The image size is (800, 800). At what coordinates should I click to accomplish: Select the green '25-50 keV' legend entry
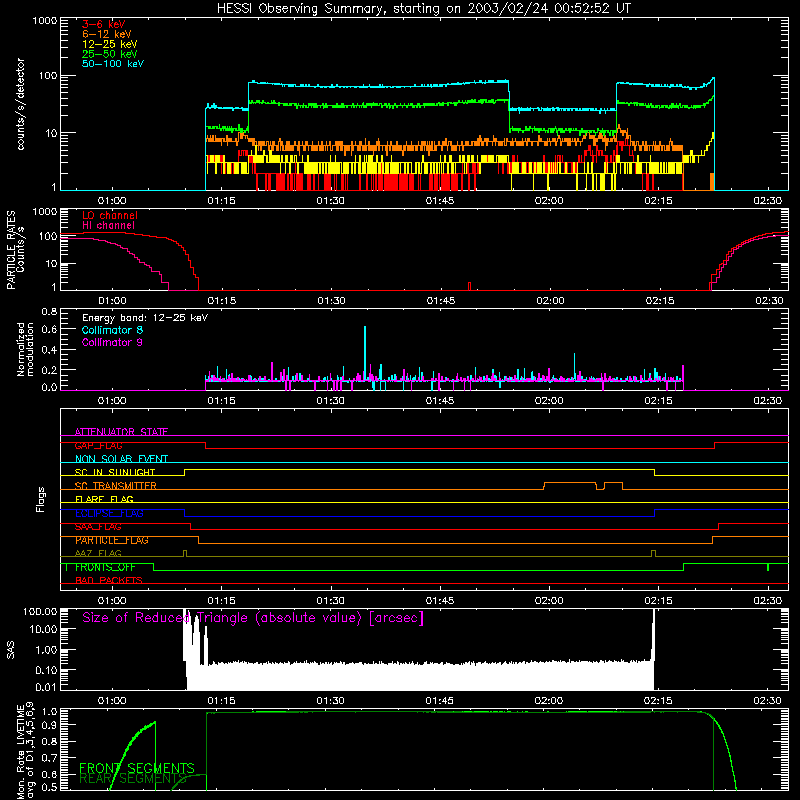(109, 54)
